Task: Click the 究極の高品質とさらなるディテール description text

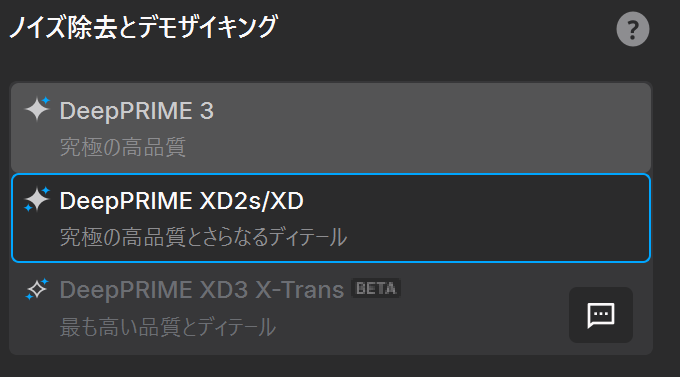Action: point(203,237)
